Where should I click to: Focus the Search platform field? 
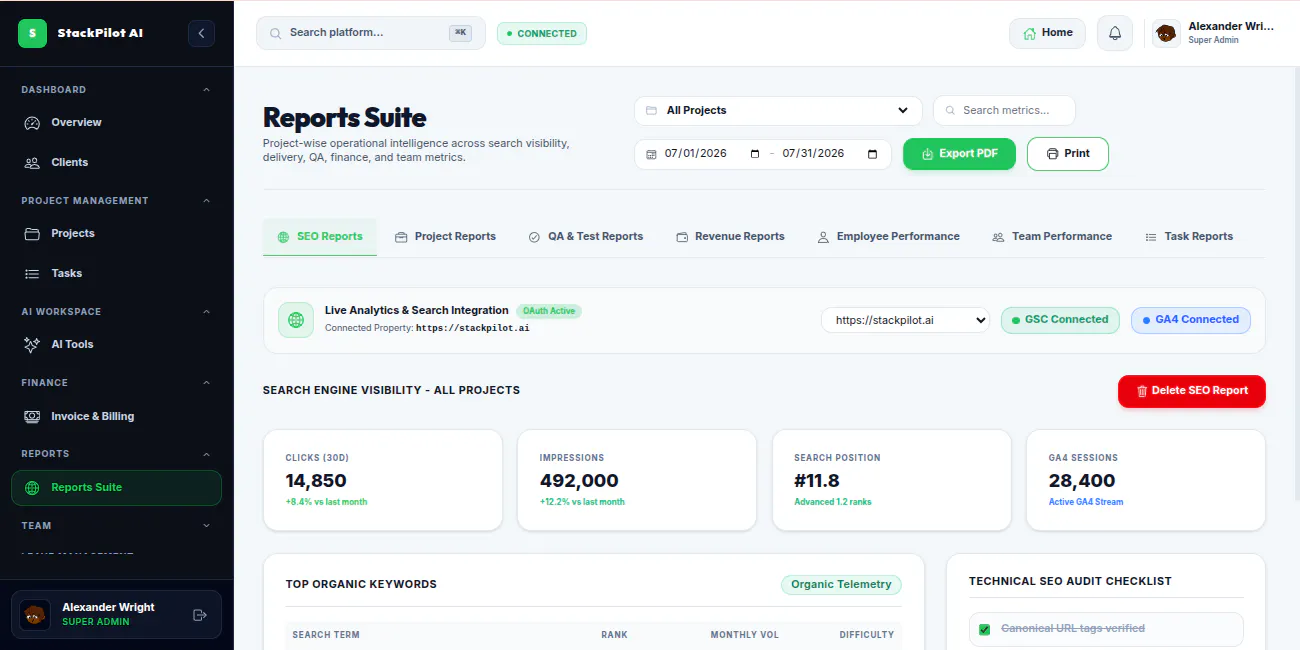[x=371, y=33]
